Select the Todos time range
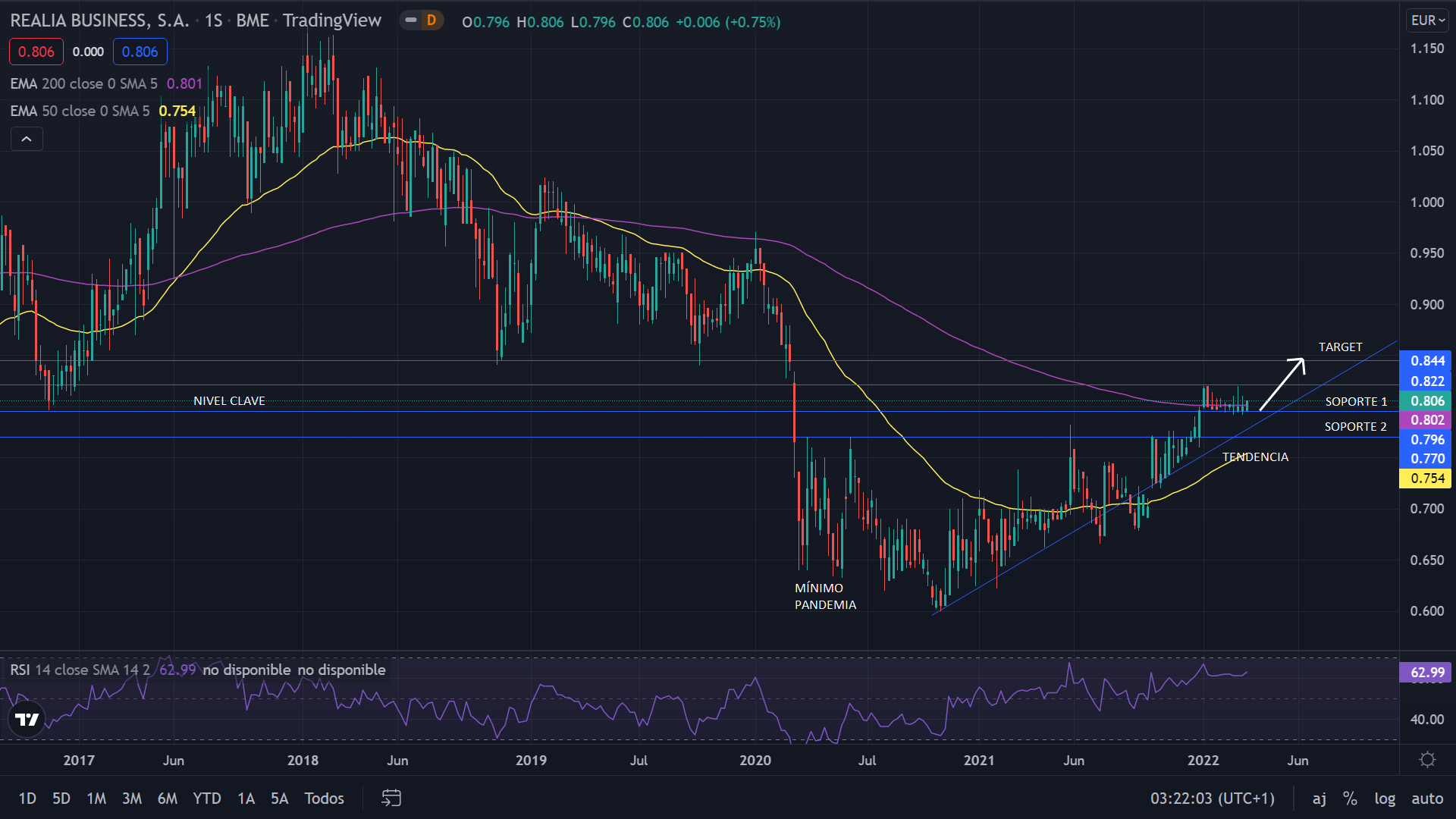Viewport: 1456px width, 819px height. [324, 798]
